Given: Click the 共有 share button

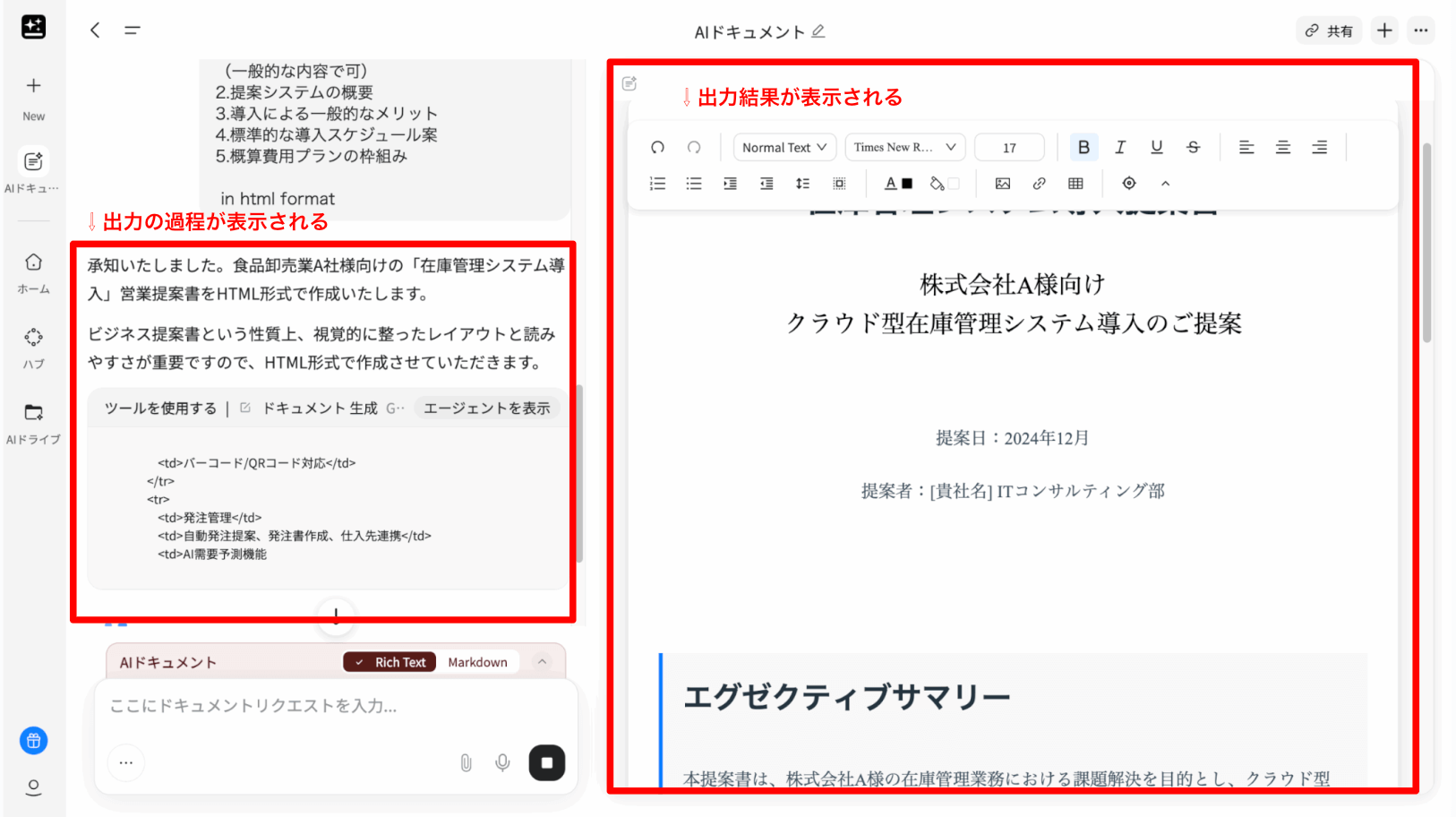Looking at the screenshot, I should 1329,30.
